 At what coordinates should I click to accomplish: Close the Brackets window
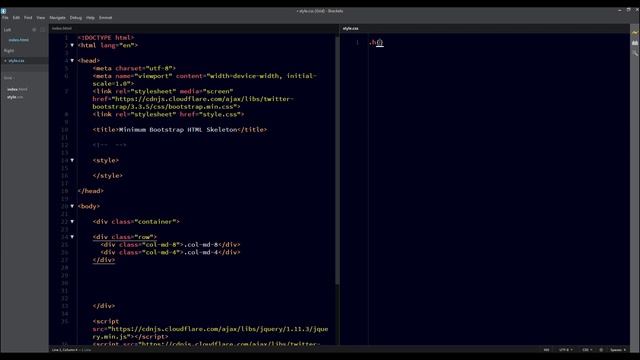pos(637,10)
